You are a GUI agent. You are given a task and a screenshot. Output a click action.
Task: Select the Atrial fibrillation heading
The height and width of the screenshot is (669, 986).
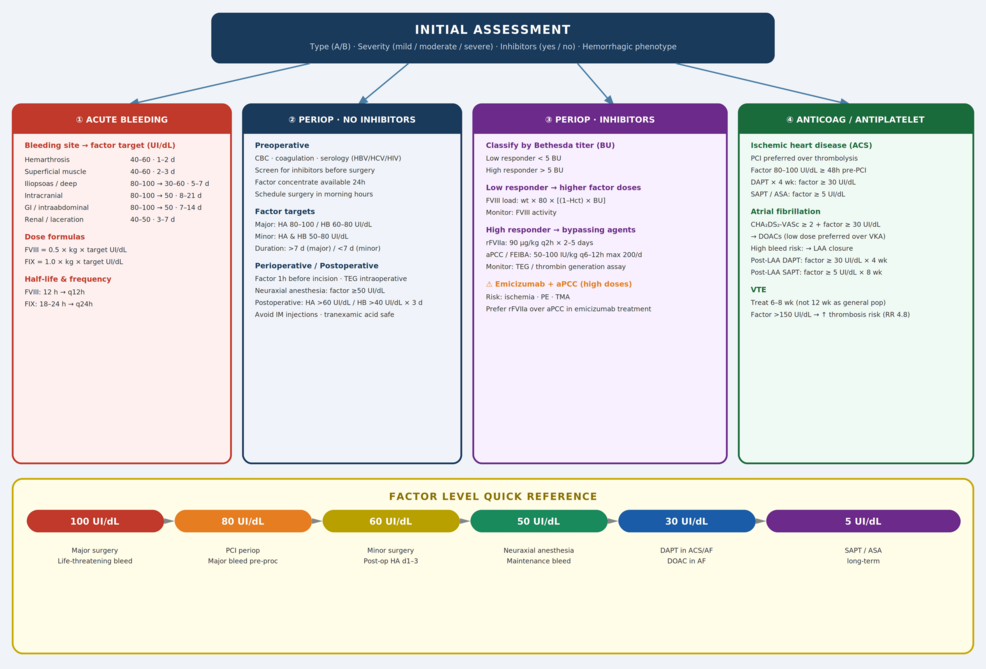click(785, 211)
